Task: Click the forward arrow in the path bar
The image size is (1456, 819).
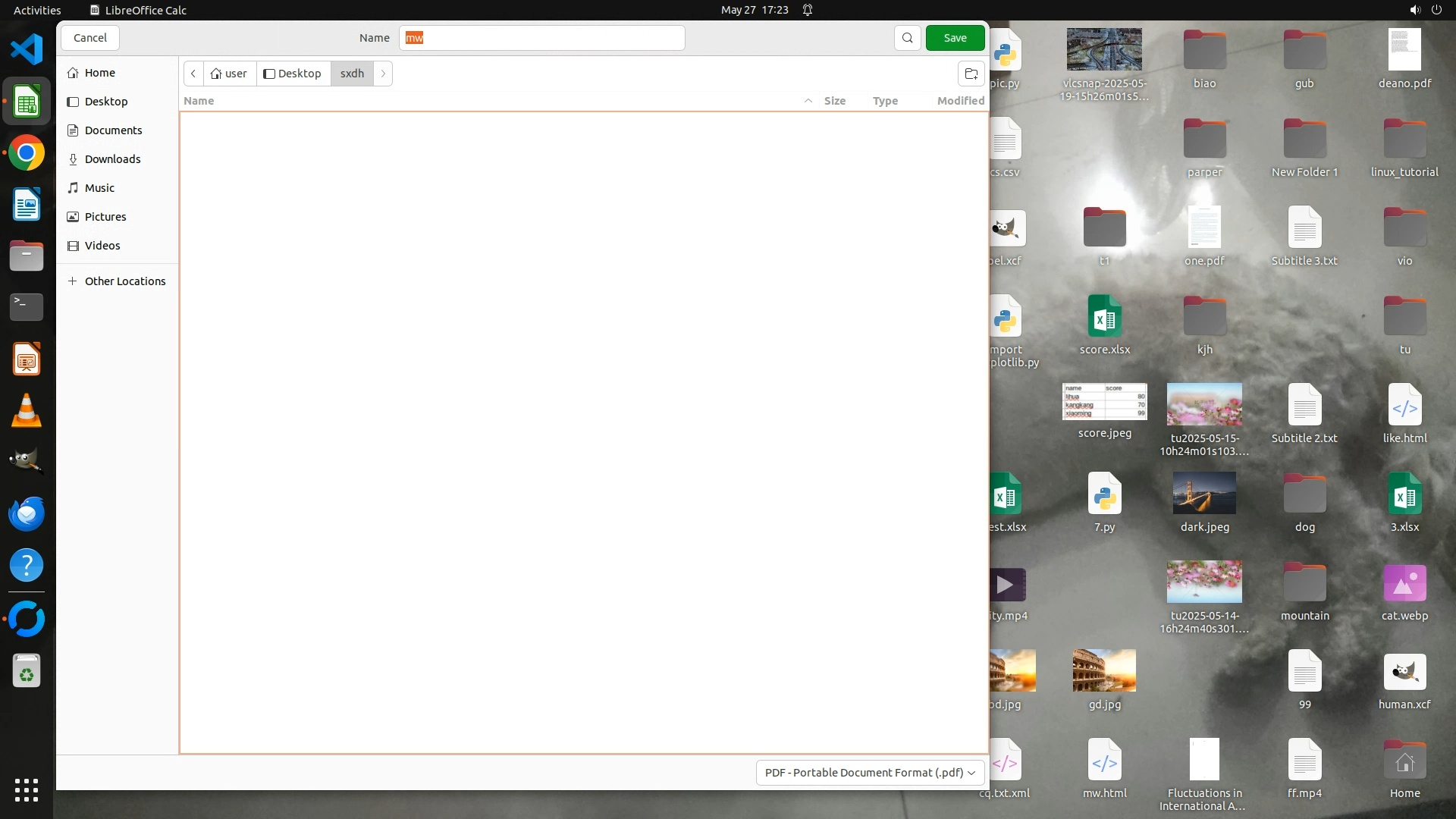Action: [383, 74]
